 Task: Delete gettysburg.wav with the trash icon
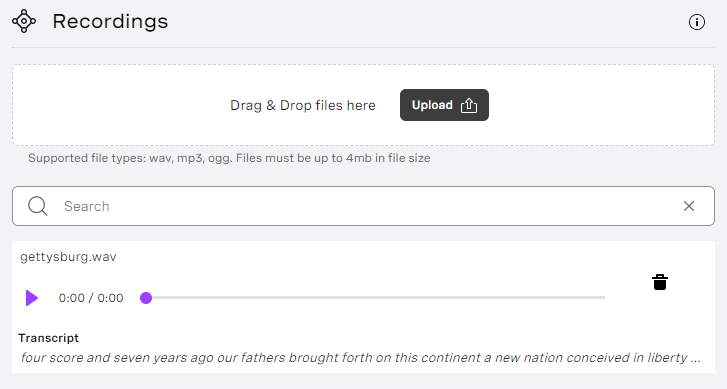point(660,282)
